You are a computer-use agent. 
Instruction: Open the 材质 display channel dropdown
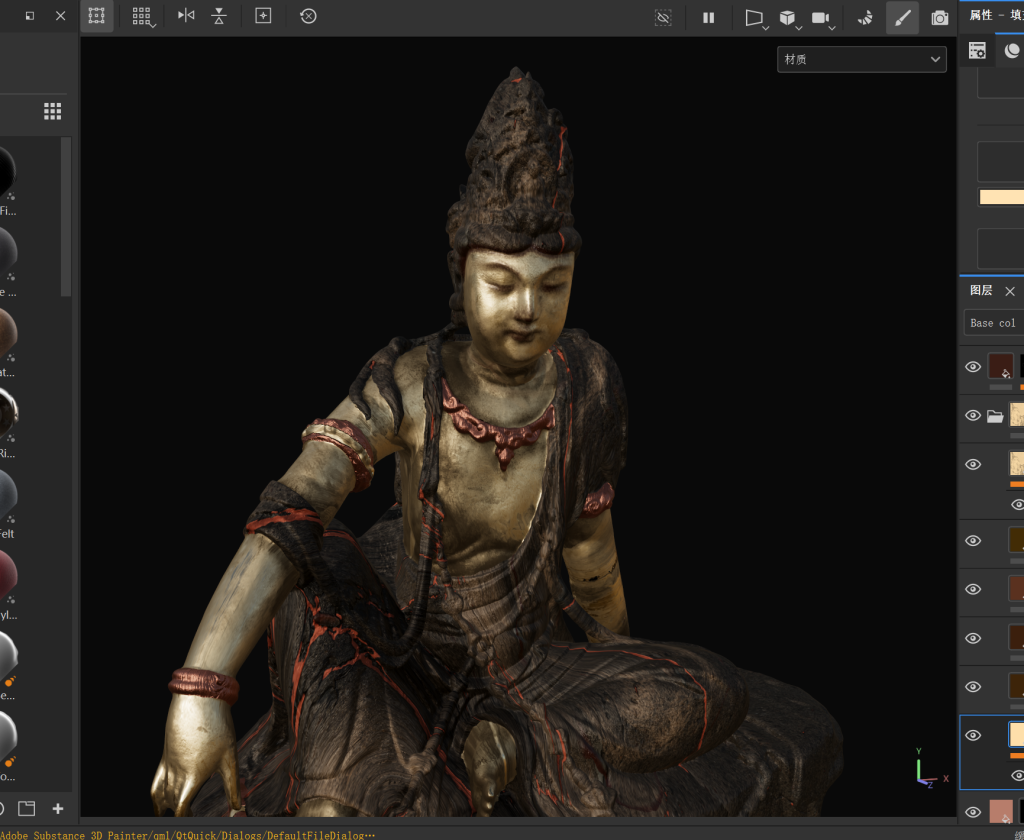pyautogui.click(x=861, y=59)
